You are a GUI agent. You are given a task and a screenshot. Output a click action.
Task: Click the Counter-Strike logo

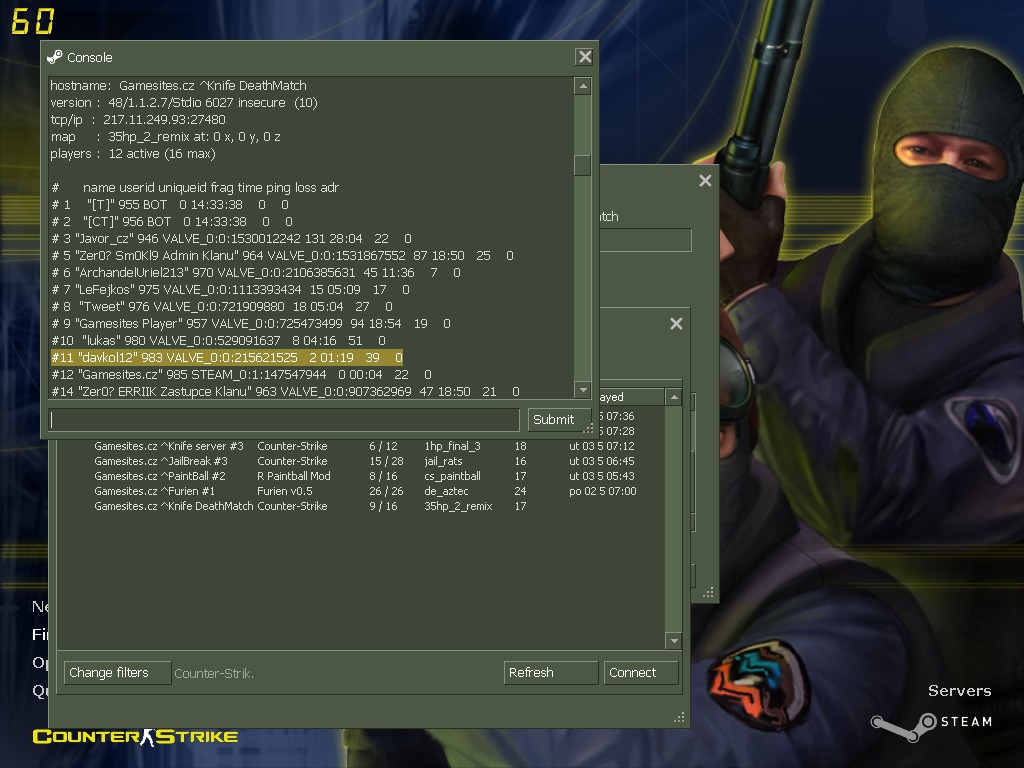pyautogui.click(x=135, y=737)
